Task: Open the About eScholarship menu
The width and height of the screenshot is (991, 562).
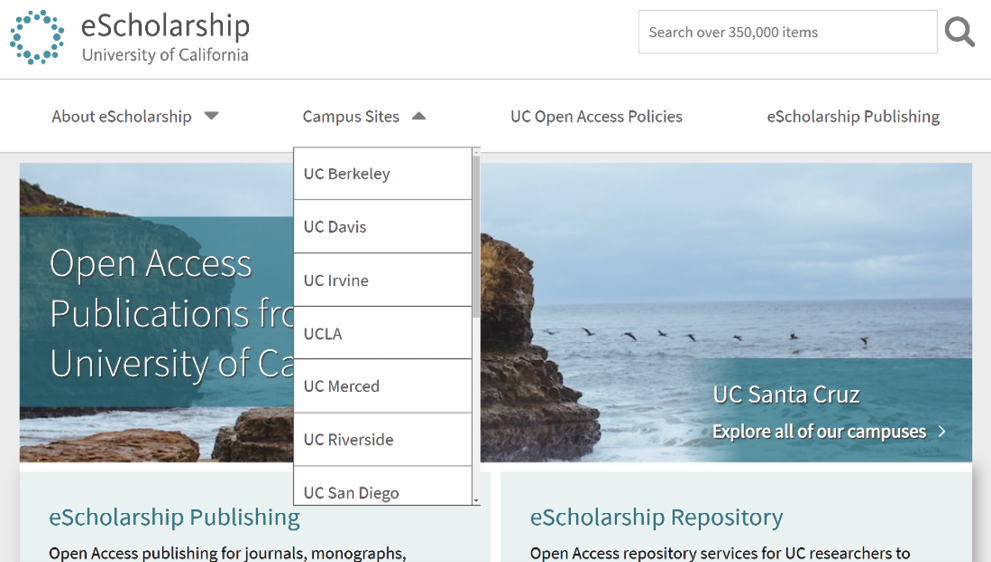Action: pos(121,116)
